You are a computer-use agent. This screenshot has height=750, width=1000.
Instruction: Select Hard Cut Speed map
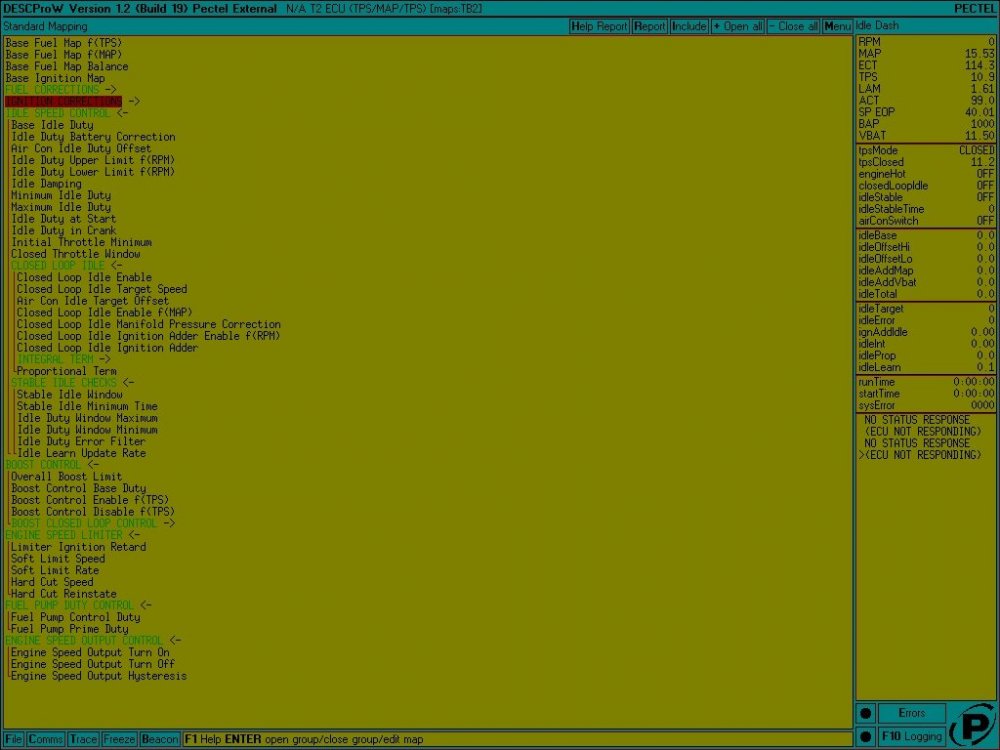[x=52, y=582]
